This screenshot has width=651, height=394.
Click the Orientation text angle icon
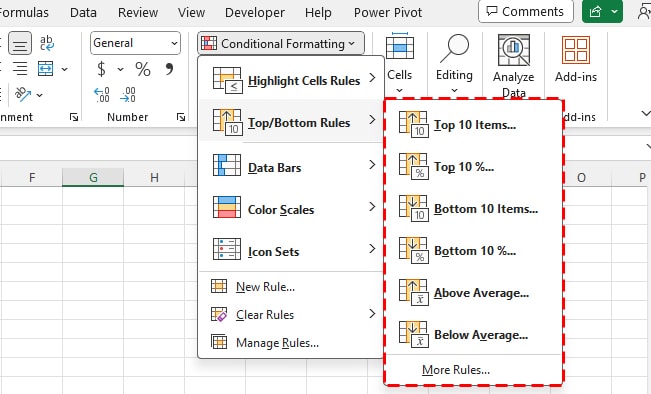[23, 94]
